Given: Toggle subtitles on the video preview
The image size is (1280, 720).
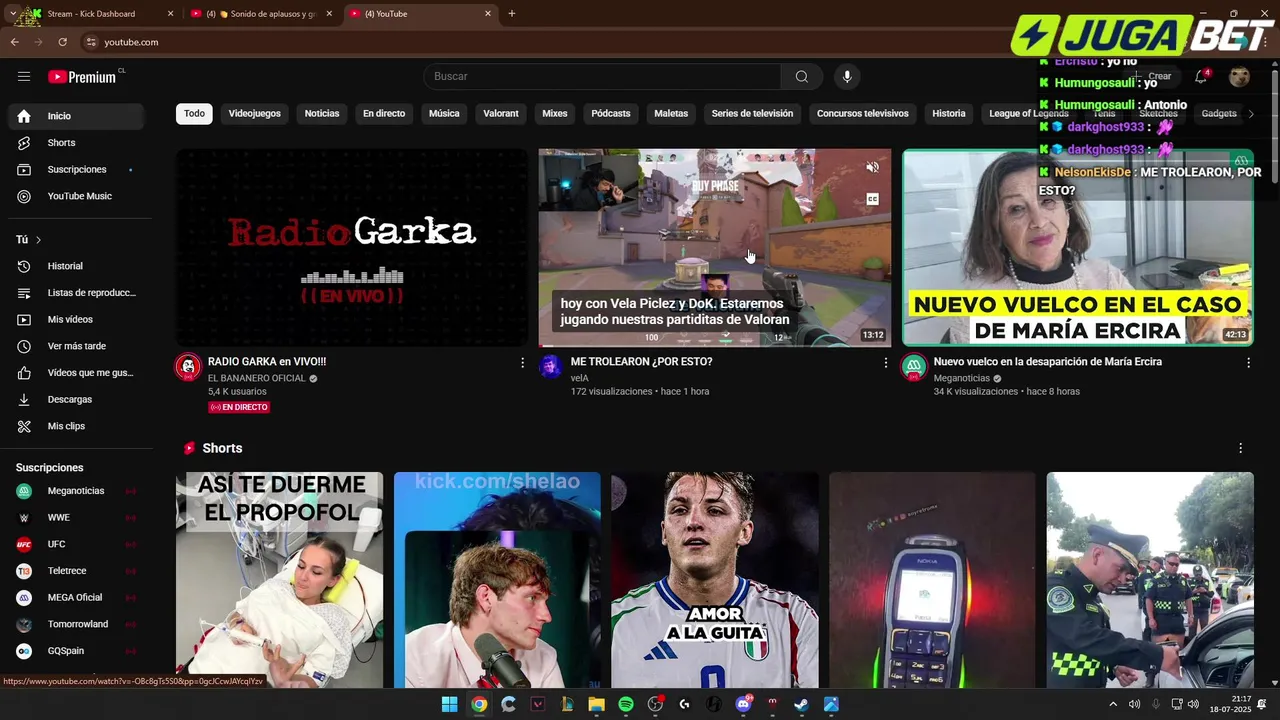Looking at the screenshot, I should tap(872, 199).
